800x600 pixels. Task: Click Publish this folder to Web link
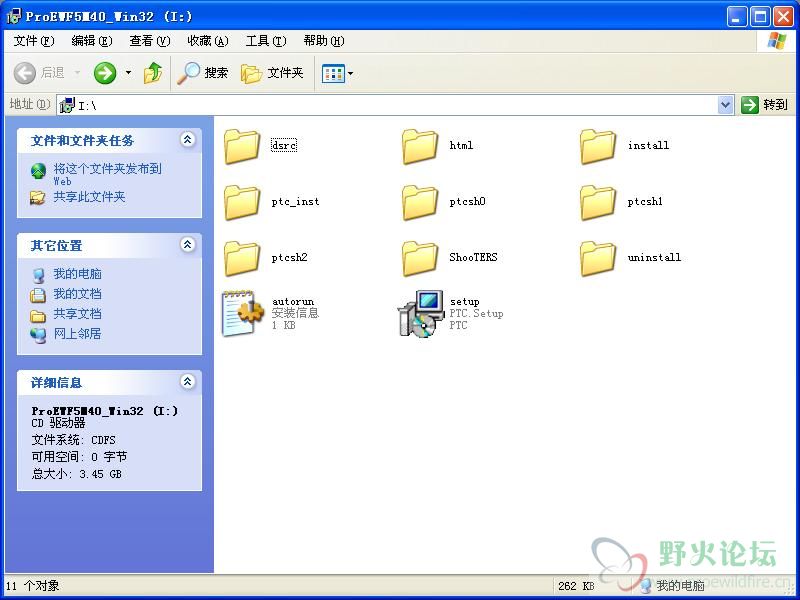(108, 174)
